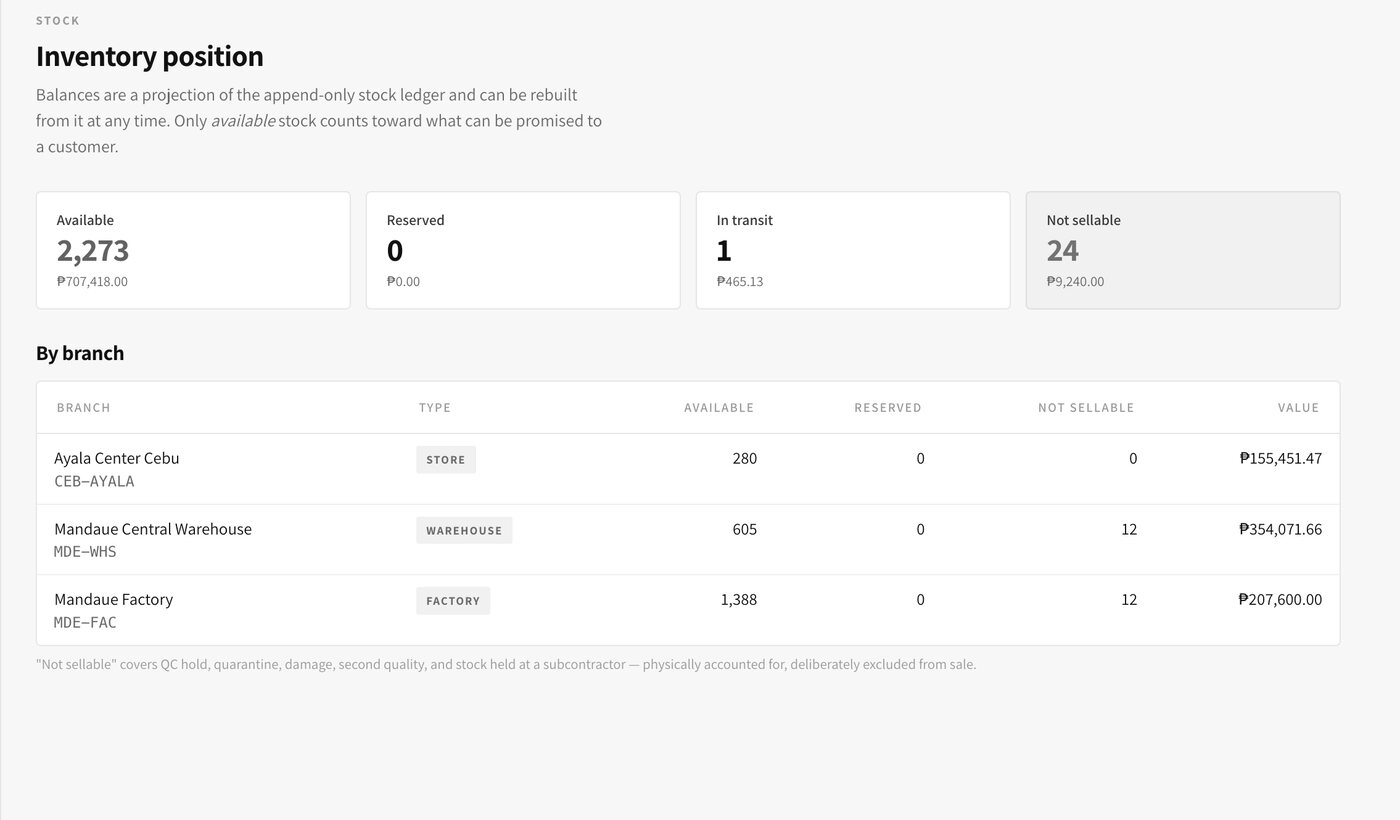Select the Mandaue Central Warehouse branch name

coord(153,529)
